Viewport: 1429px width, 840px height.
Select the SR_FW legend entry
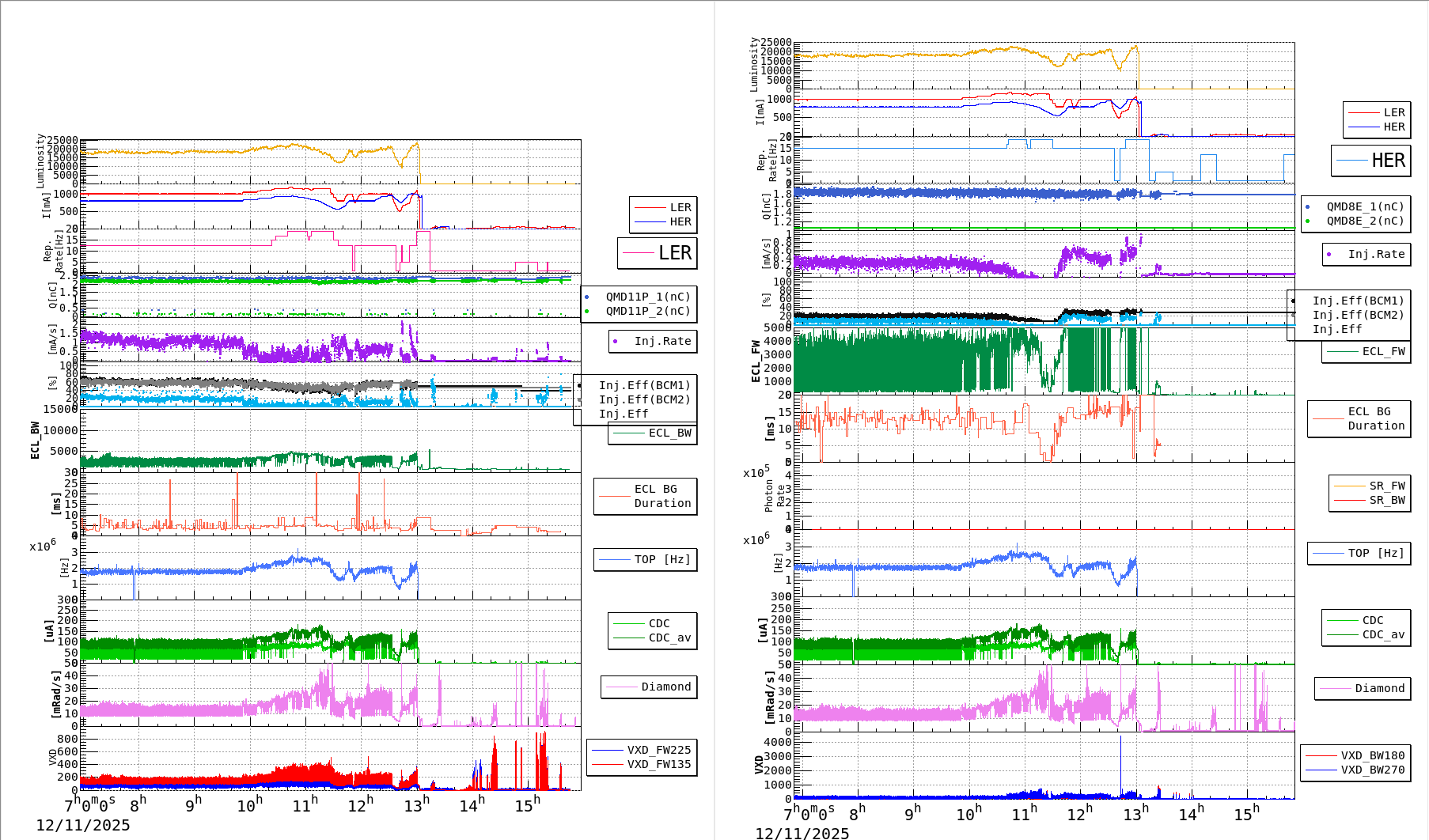[1387, 486]
